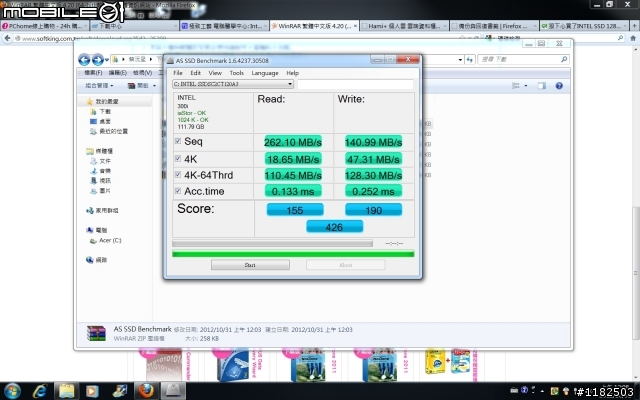Select the AS SSD Benchmark taskbar icon

pyautogui.click(x=173, y=391)
